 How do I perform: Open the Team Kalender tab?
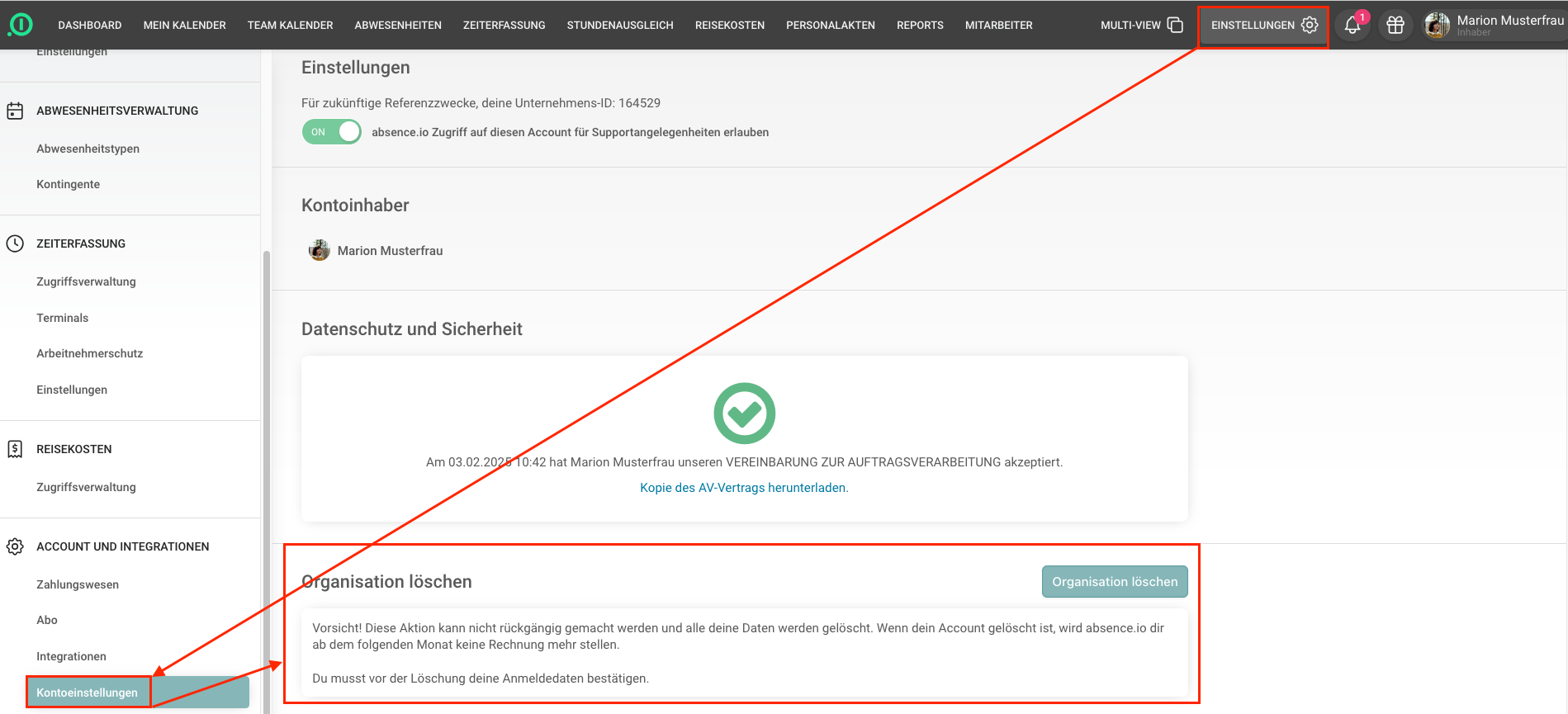tap(290, 26)
